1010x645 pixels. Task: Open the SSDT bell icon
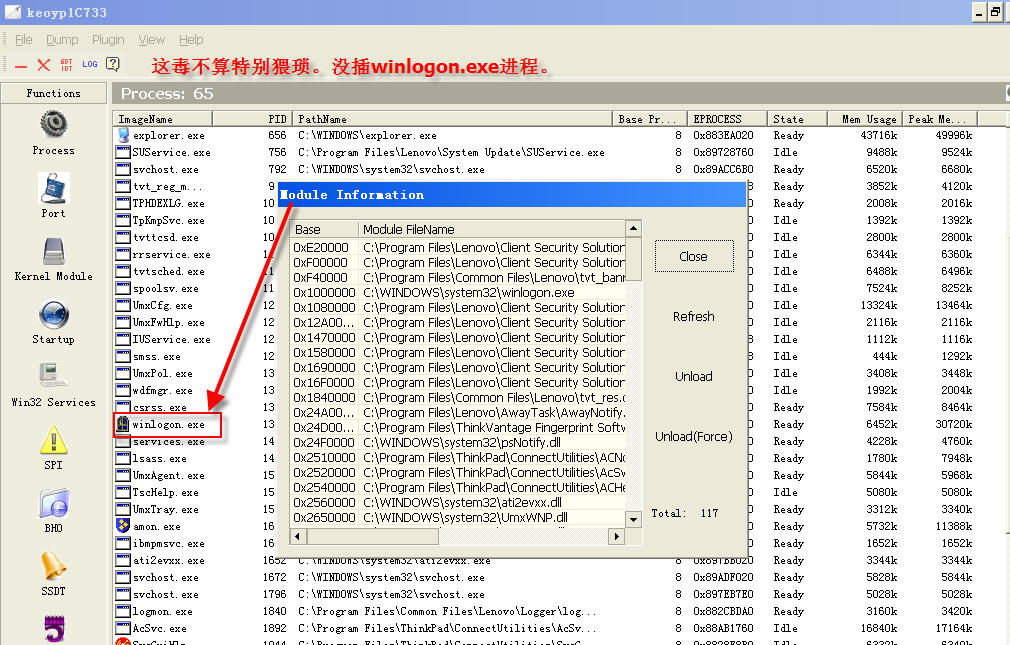tap(53, 566)
